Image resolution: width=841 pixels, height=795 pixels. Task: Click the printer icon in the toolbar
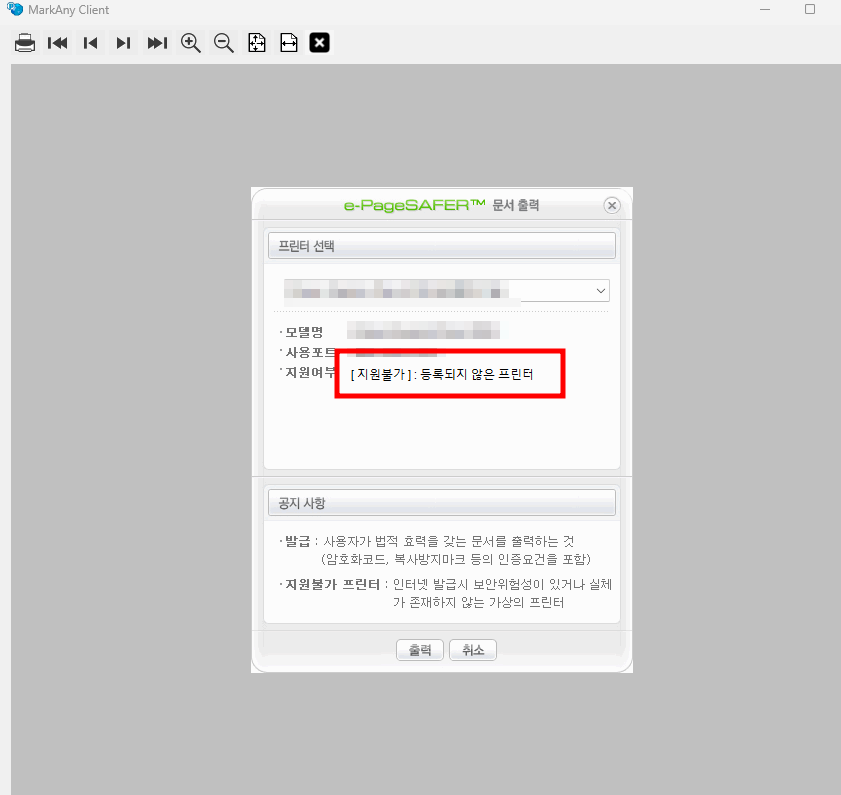point(25,43)
